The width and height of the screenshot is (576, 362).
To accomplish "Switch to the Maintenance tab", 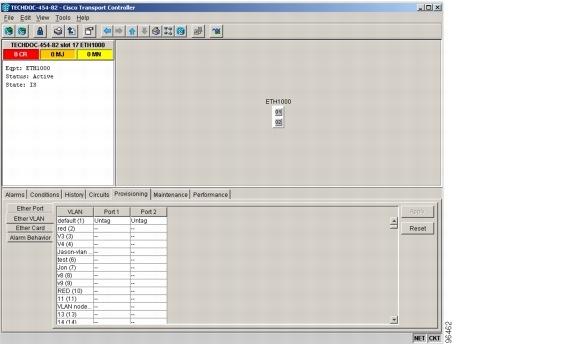I will click(170, 194).
